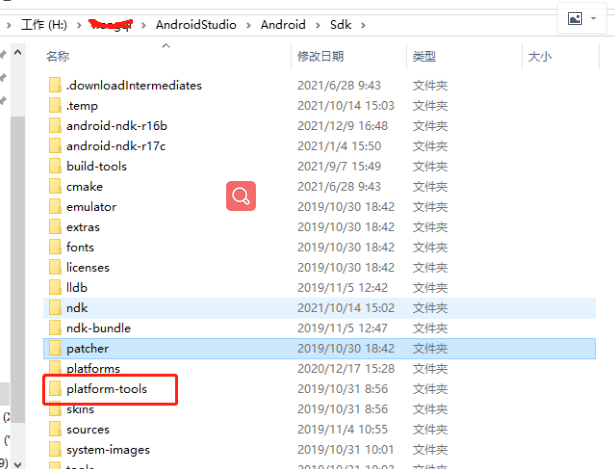Click 文件夹 type in fonts row
Viewport: 615px width, 469px height.
tap(430, 247)
